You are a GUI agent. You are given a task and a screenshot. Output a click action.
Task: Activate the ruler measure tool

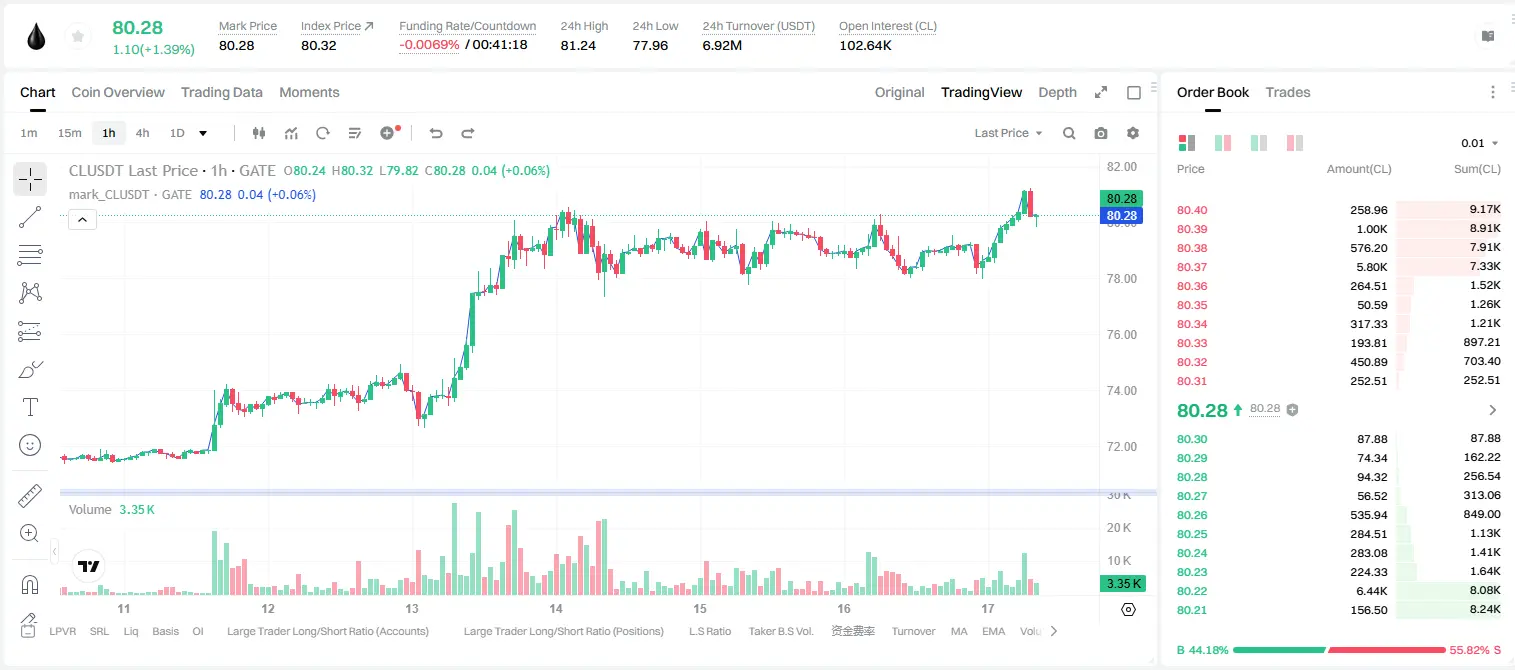[x=30, y=495]
